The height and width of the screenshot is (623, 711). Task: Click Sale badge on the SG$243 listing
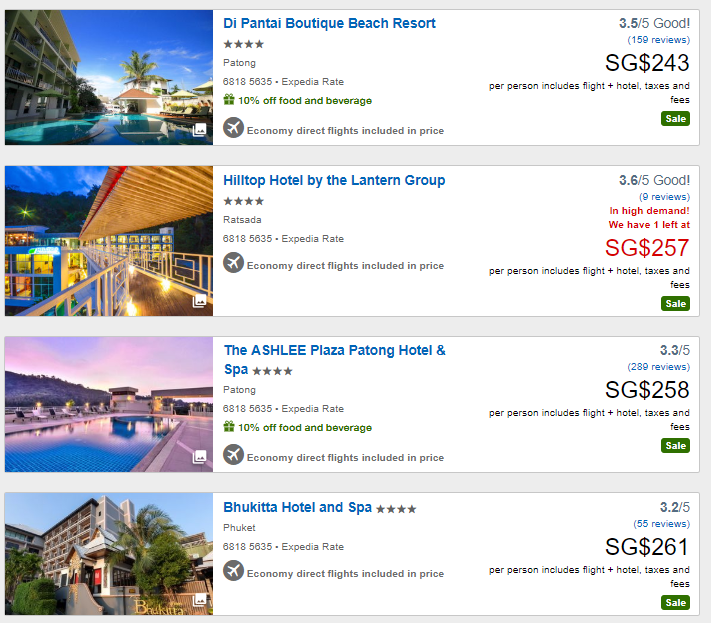click(x=675, y=119)
